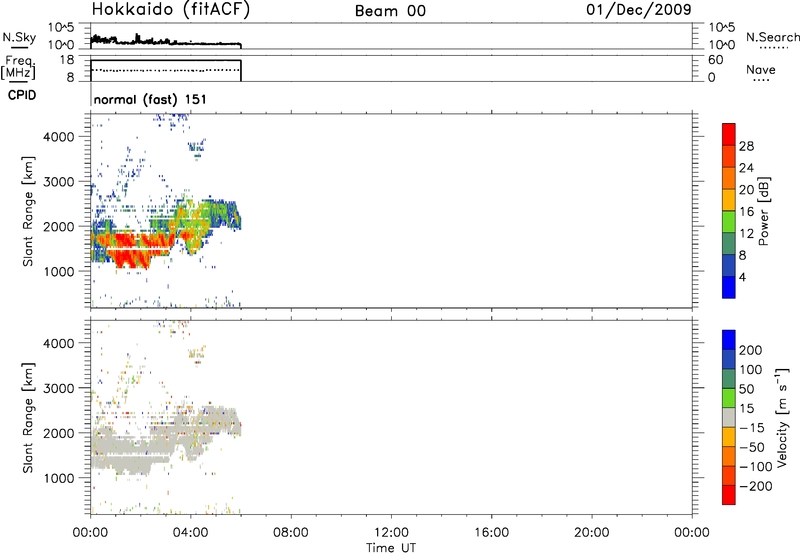This screenshot has width=800, height=554.
Task: Select the yellow-orange power segment between 16 and 20
Action: pos(729,199)
